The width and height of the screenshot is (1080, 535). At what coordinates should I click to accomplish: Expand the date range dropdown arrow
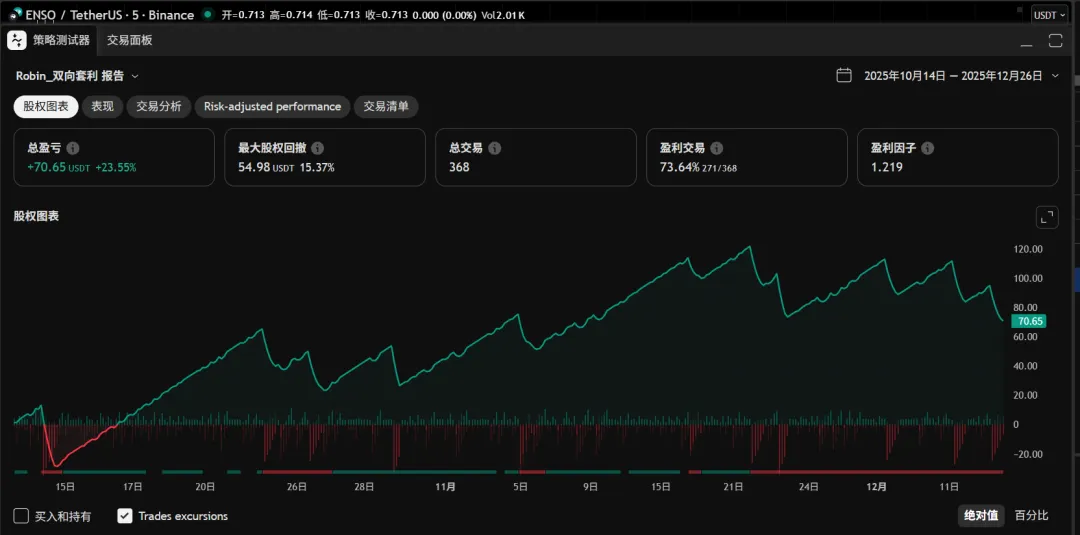(1055, 76)
